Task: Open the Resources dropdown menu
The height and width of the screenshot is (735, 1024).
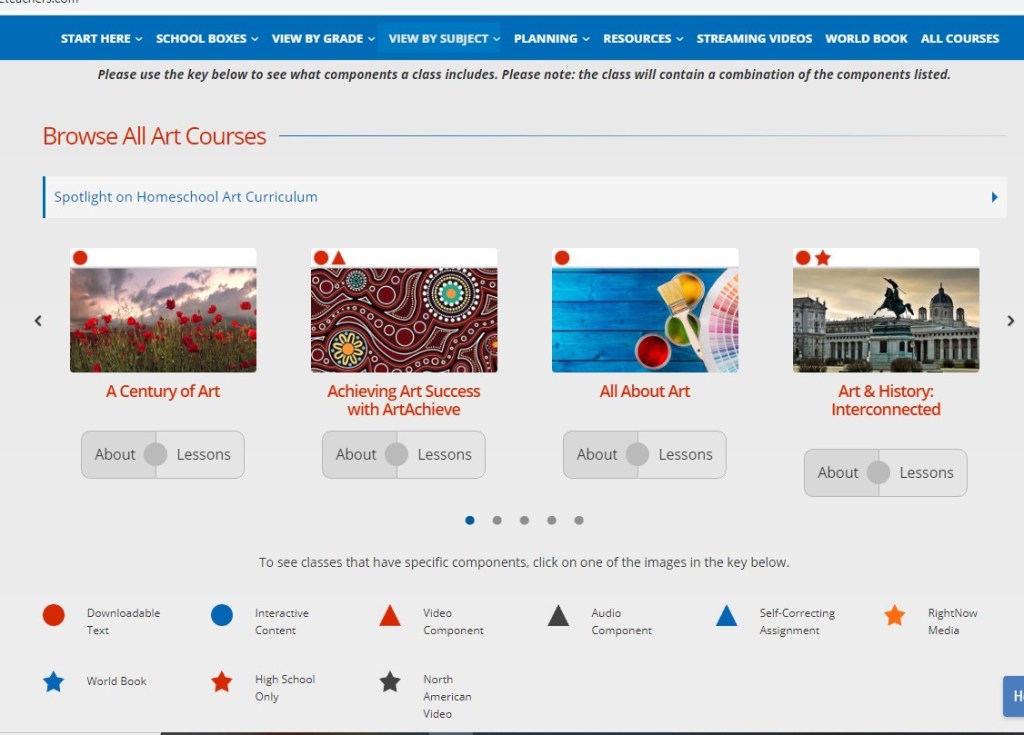Action: point(642,39)
